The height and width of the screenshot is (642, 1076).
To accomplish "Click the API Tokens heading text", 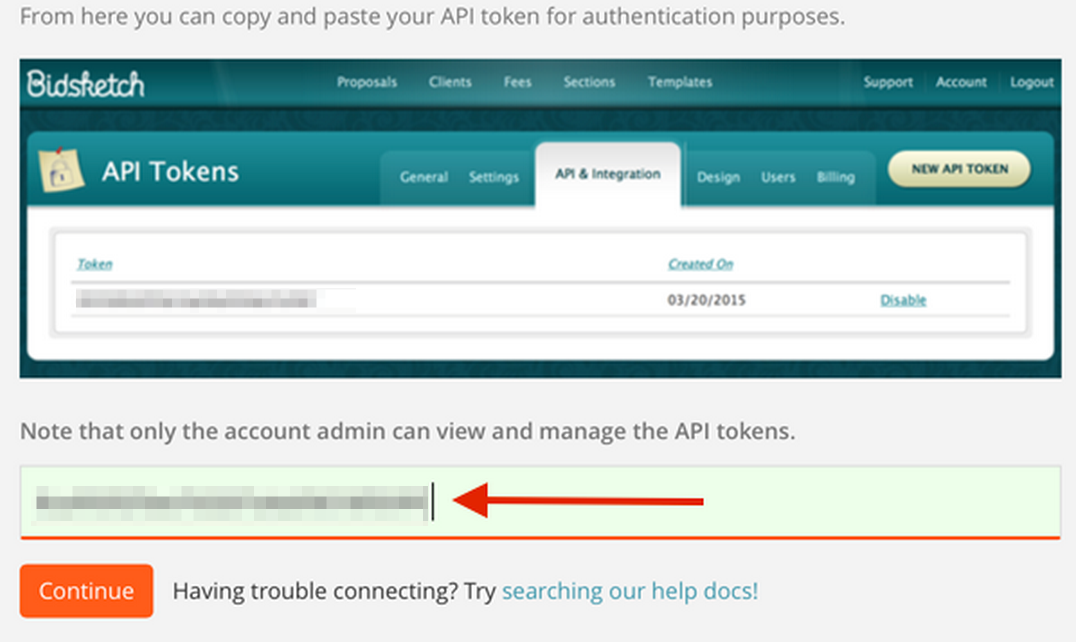I will [x=170, y=171].
